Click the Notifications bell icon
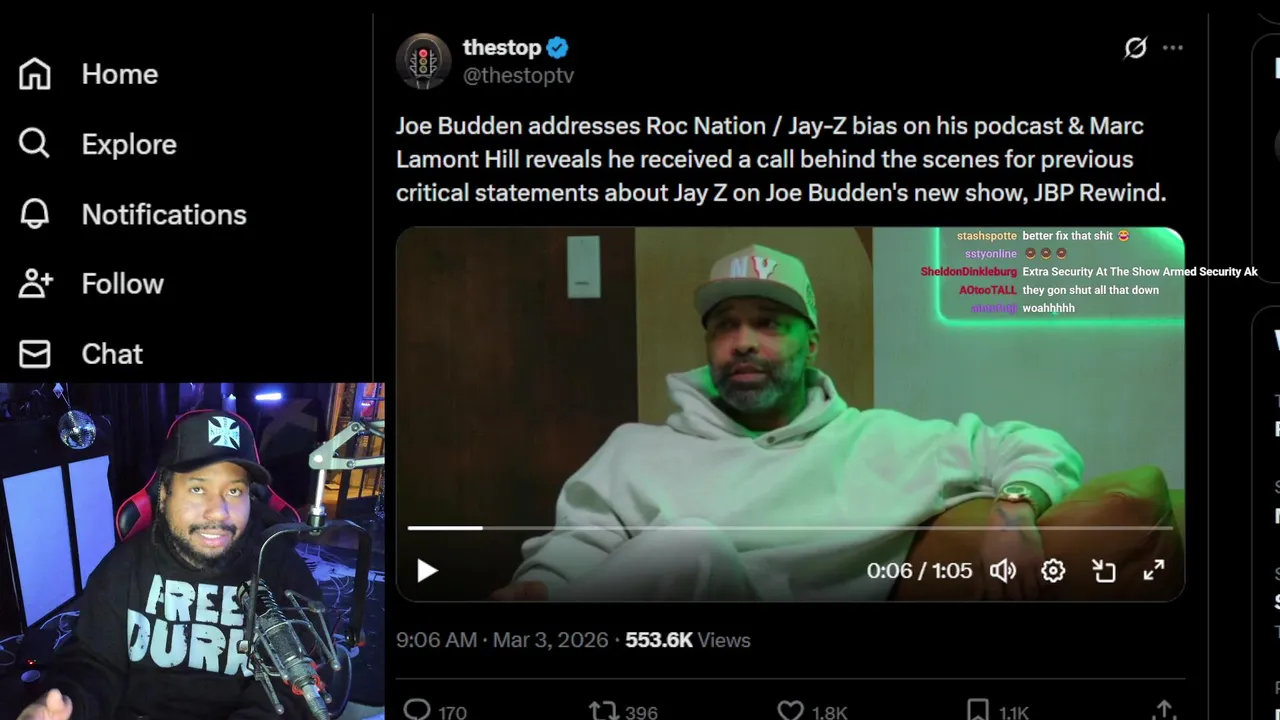This screenshot has height=720, width=1280. pos(35,214)
